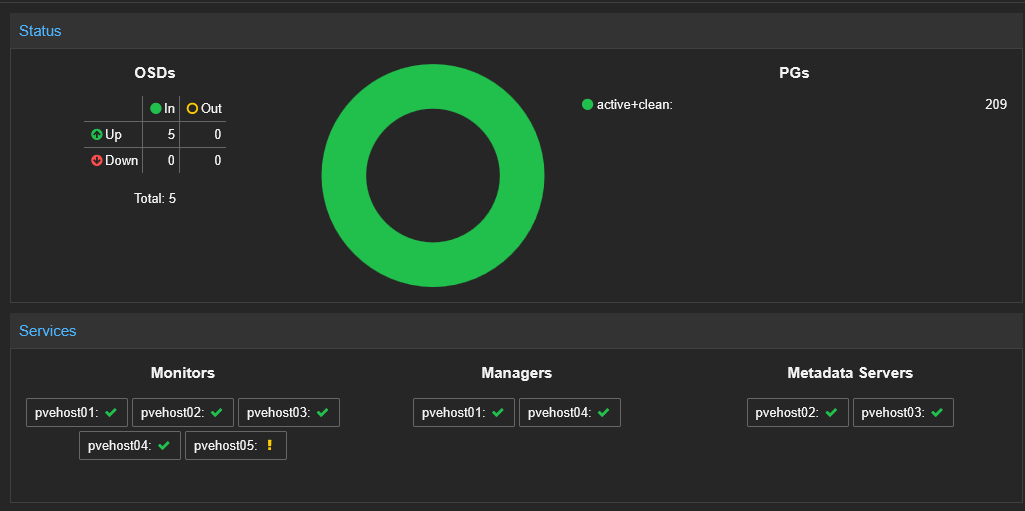Click the Down/In cell showing 0
The image size is (1025, 511).
(161, 160)
